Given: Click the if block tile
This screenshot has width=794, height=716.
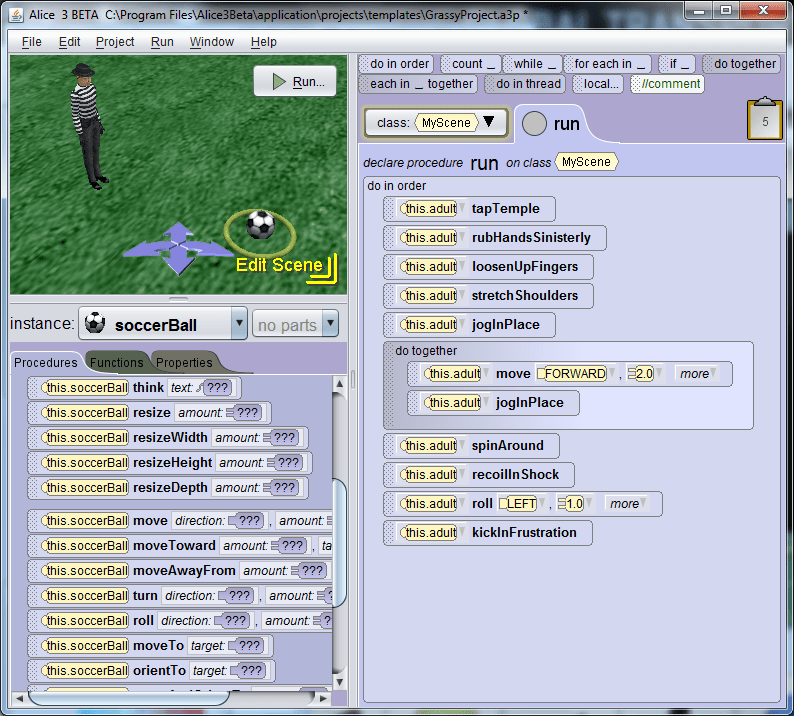Looking at the screenshot, I should pos(677,64).
